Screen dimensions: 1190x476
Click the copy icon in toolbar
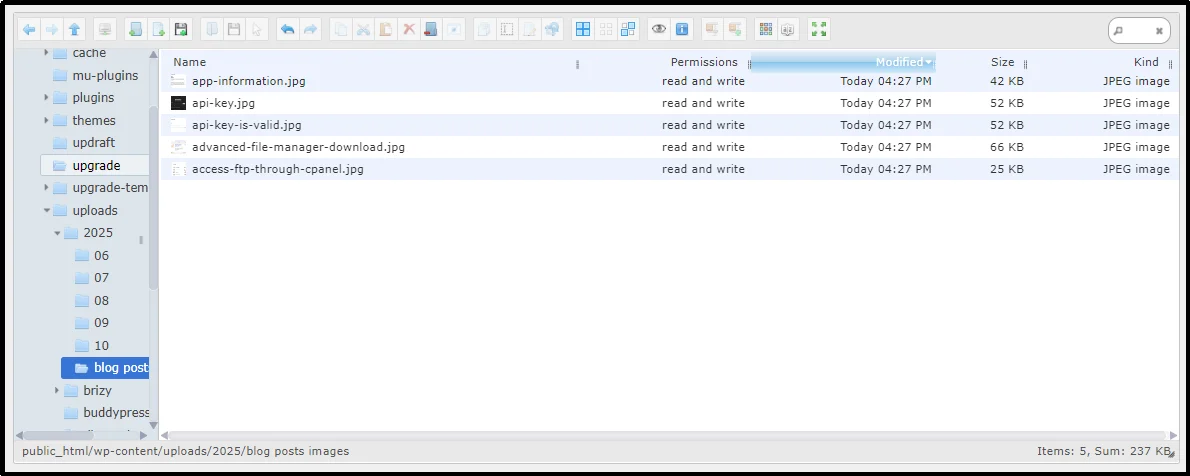[342, 30]
